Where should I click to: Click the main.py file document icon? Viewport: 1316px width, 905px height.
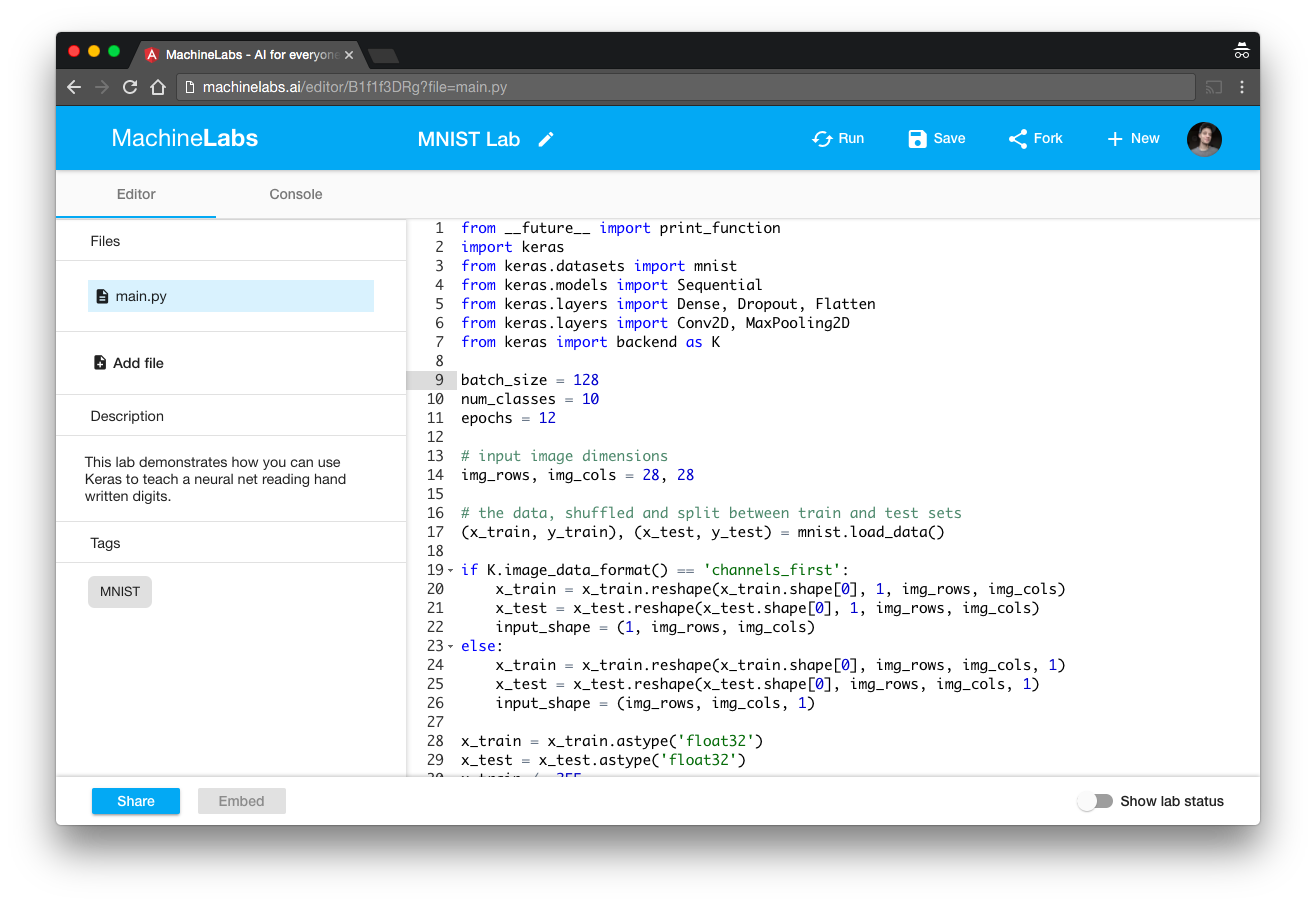coord(102,296)
